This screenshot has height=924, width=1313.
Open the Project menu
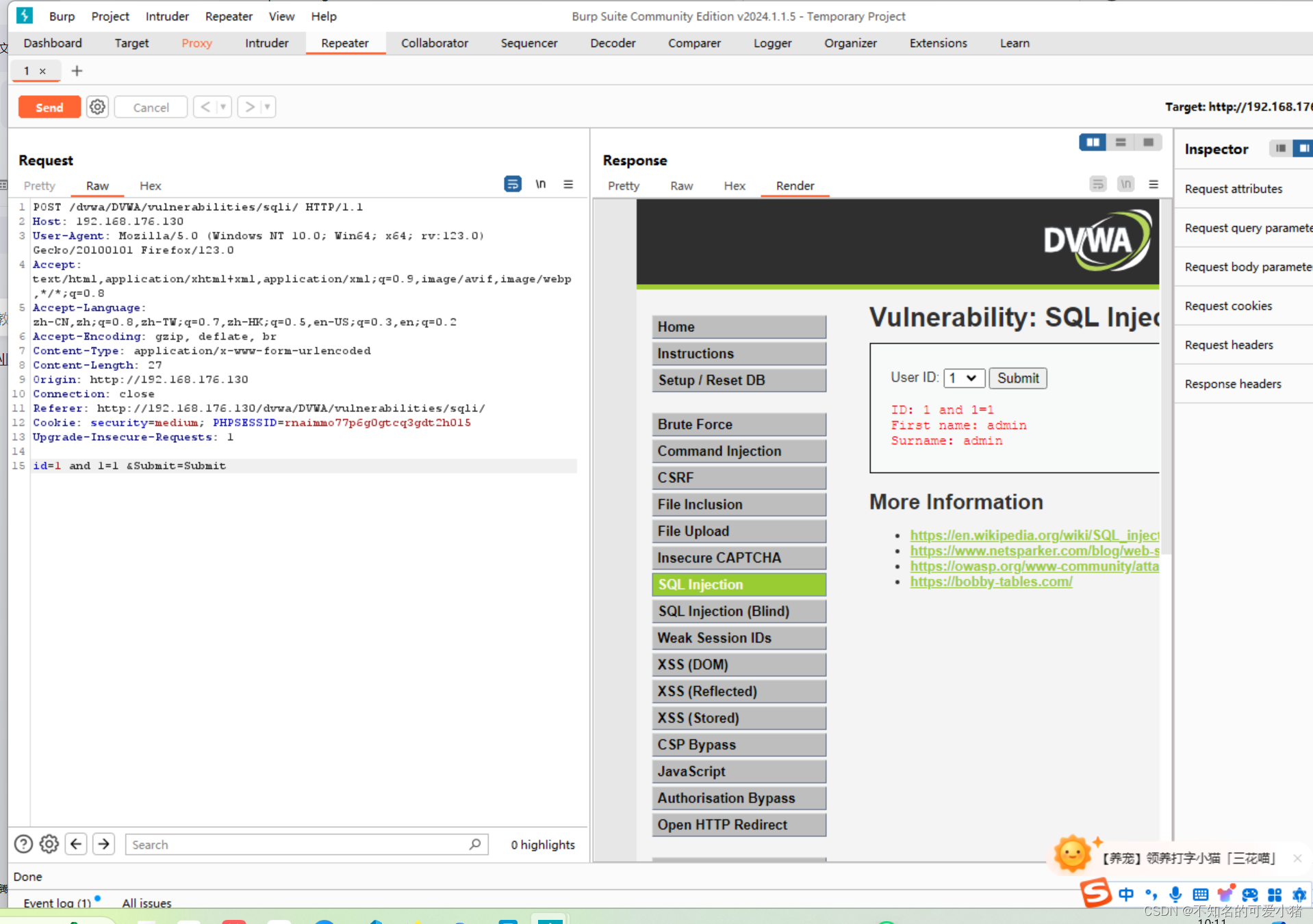(x=110, y=16)
